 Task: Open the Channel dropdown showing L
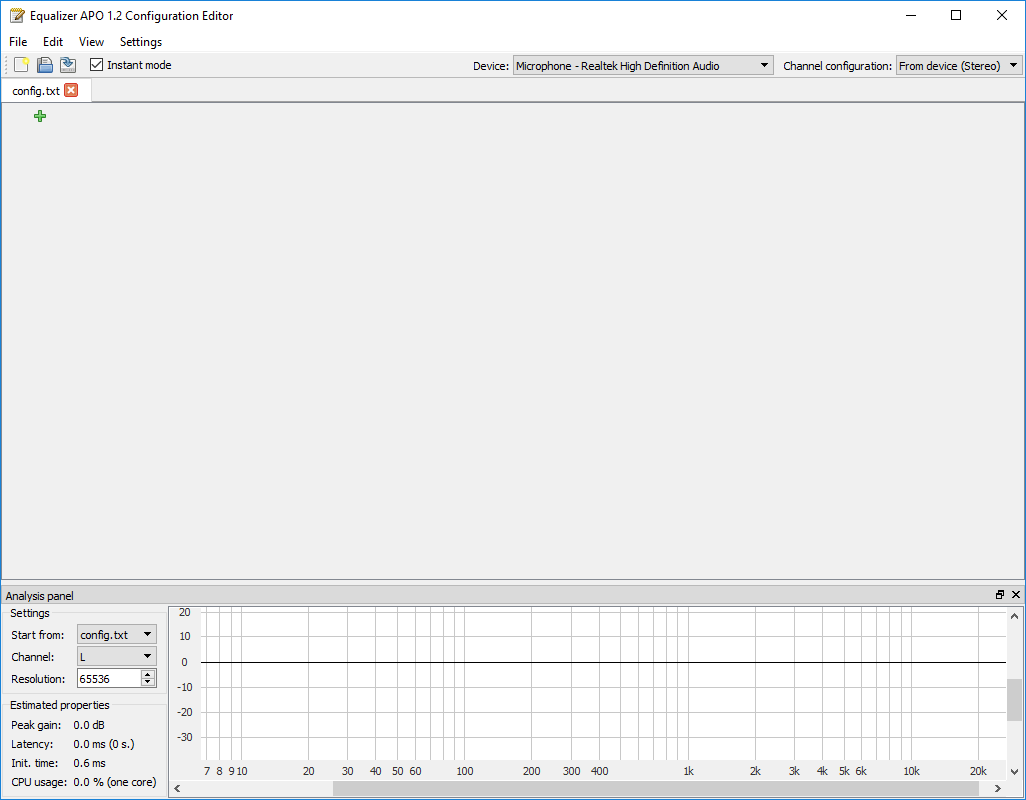(116, 656)
